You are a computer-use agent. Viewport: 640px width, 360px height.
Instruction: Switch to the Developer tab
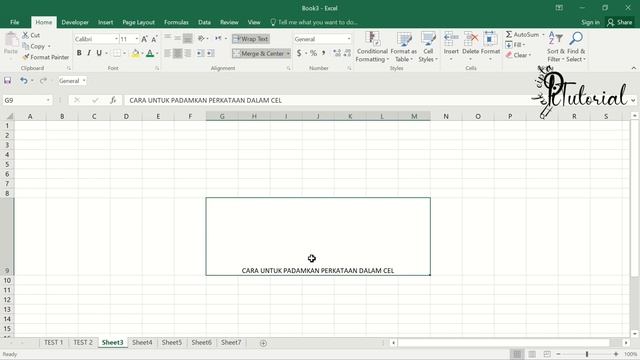75,22
